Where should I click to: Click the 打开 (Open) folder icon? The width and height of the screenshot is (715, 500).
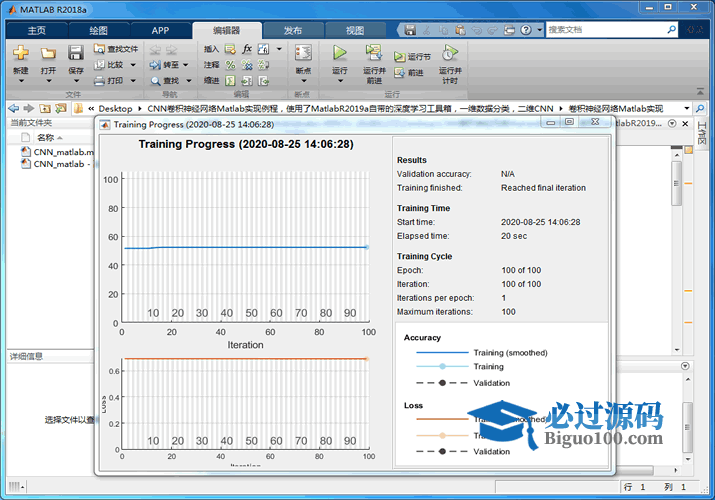point(48,53)
